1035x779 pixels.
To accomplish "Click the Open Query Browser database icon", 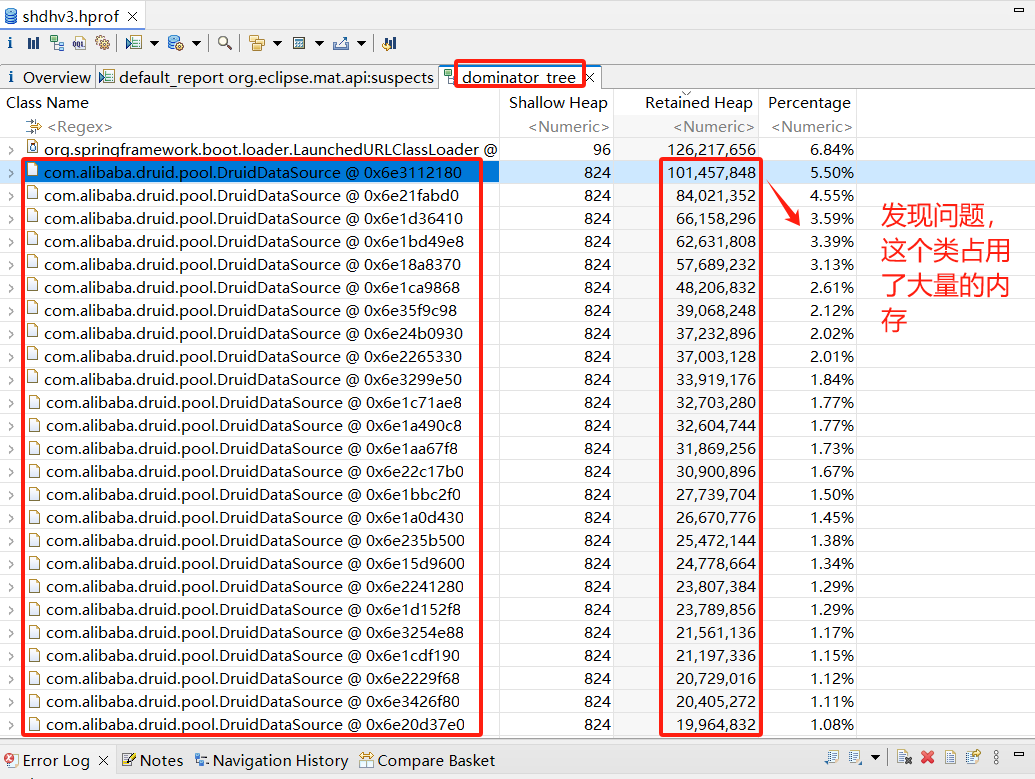I will (176, 44).
